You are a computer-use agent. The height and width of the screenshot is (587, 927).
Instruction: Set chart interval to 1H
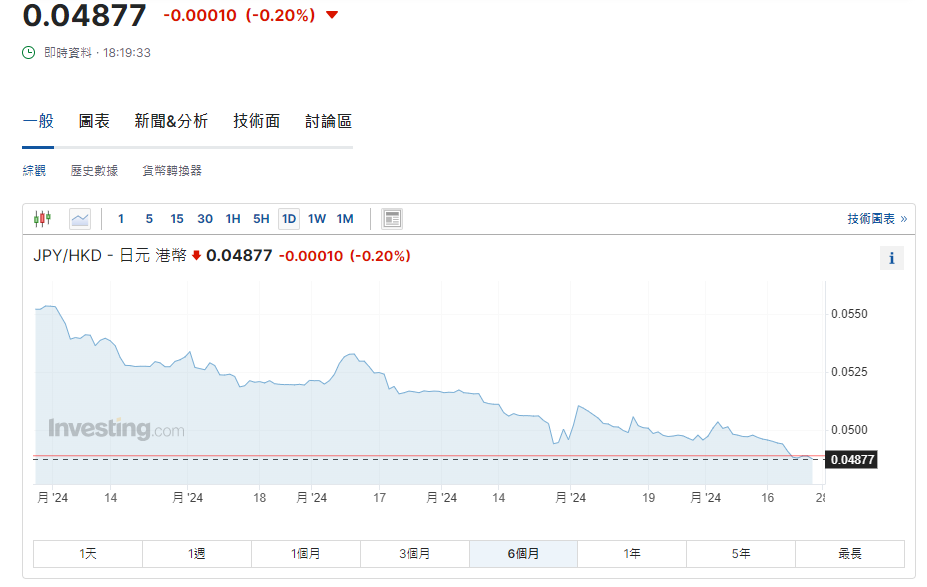coord(233,219)
